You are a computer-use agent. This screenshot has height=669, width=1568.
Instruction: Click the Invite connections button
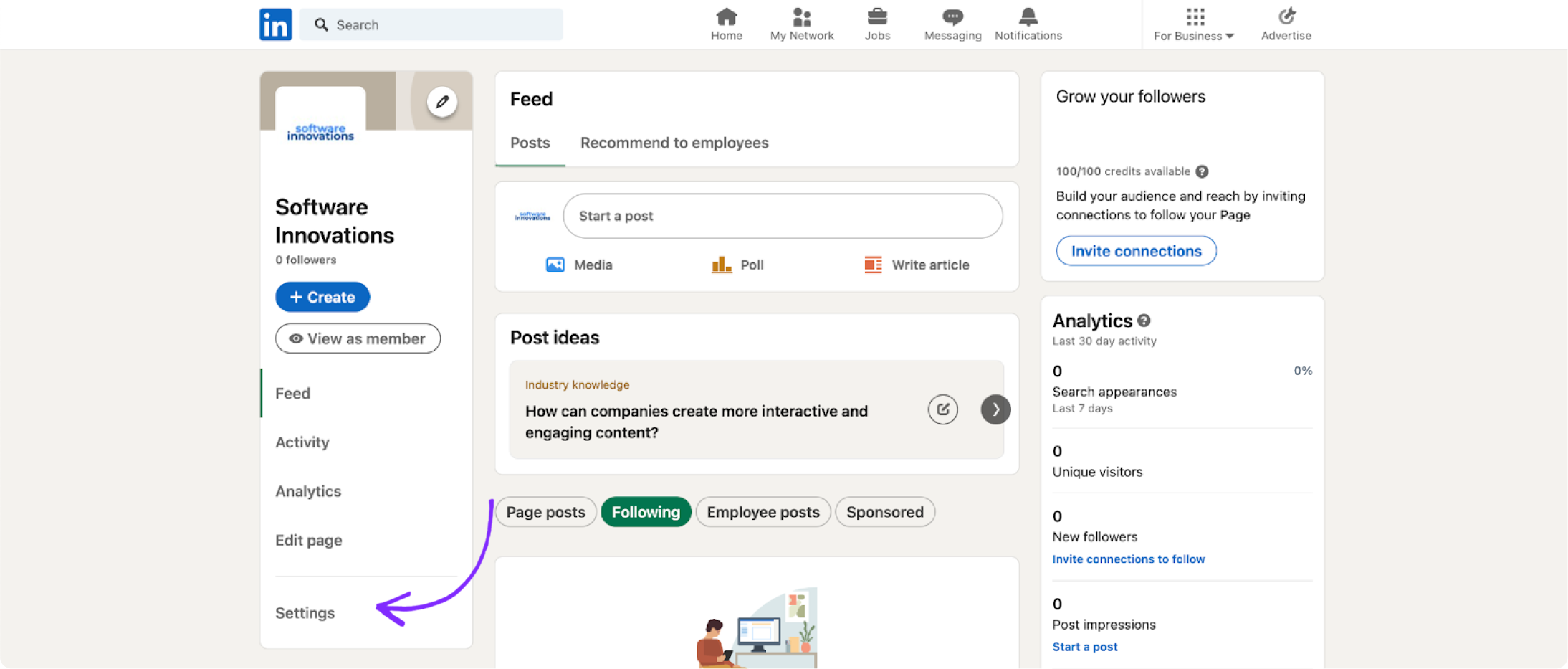point(1135,250)
